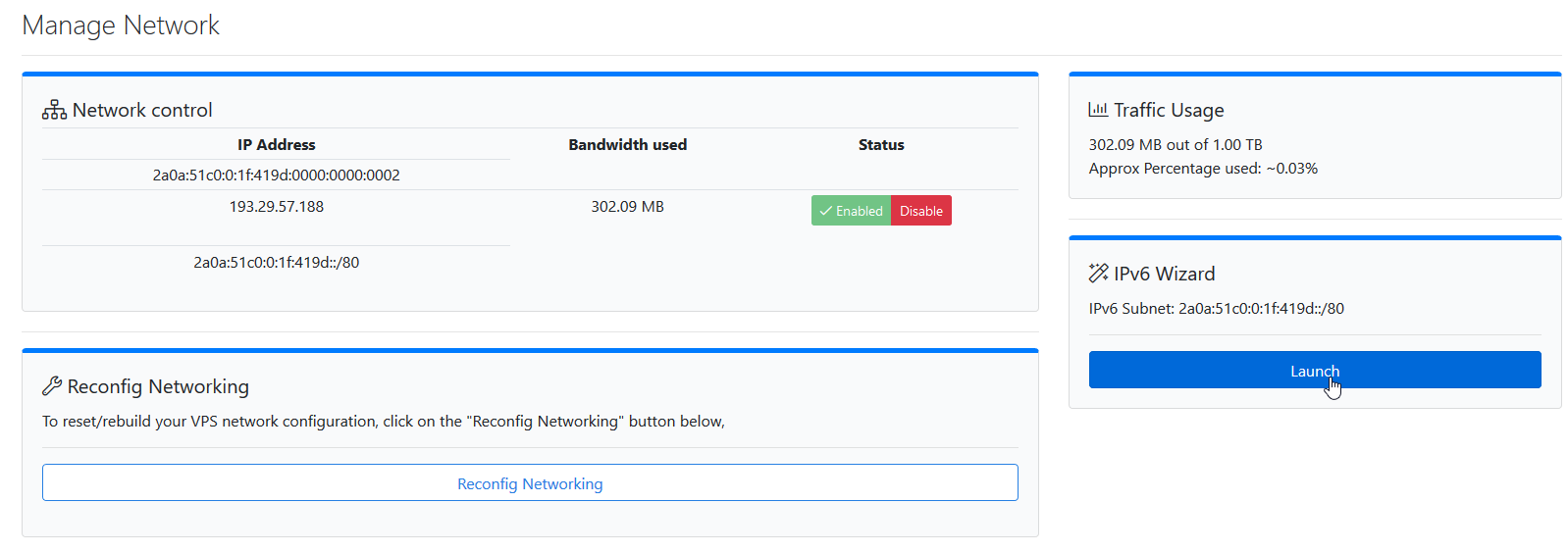The height and width of the screenshot is (553, 1568).
Task: Click the full IPv6 address ending 0002
Action: pos(277,176)
